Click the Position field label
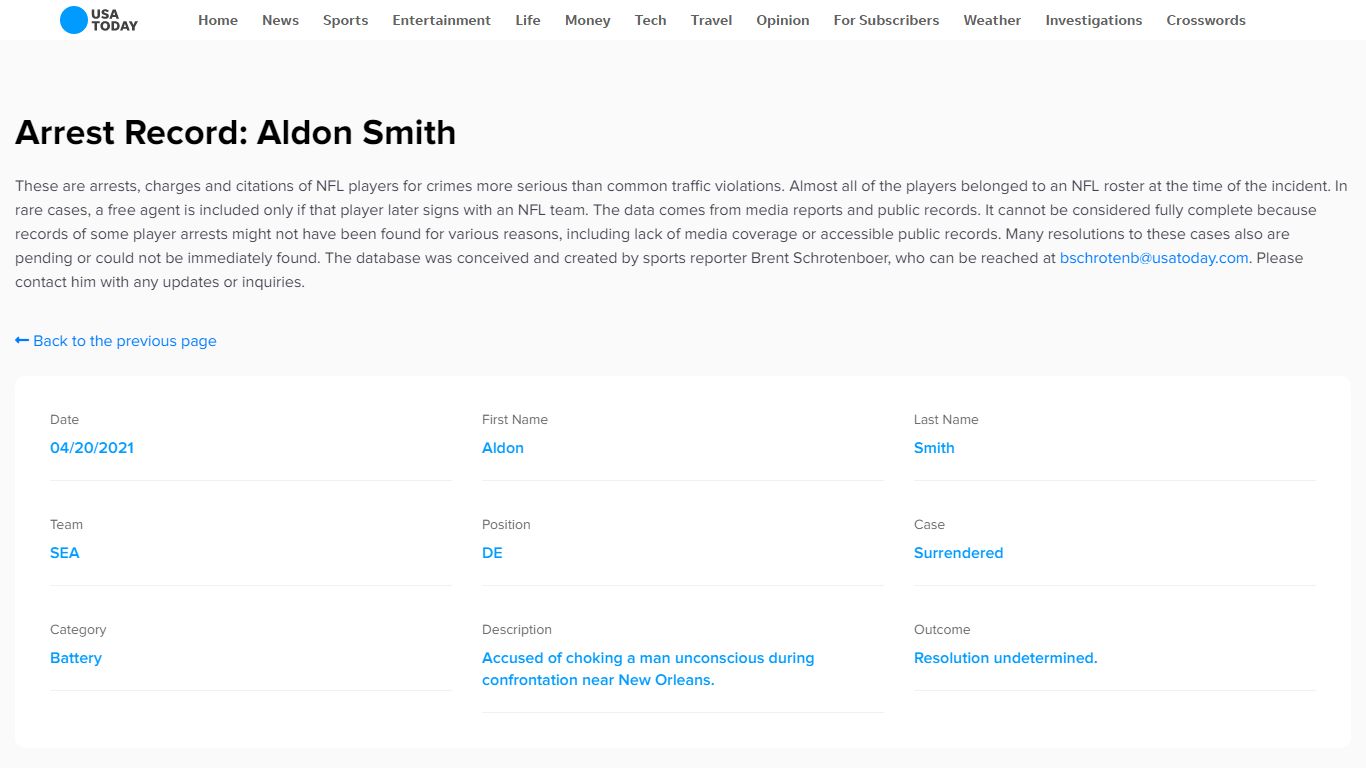The image size is (1366, 768). (x=506, y=525)
